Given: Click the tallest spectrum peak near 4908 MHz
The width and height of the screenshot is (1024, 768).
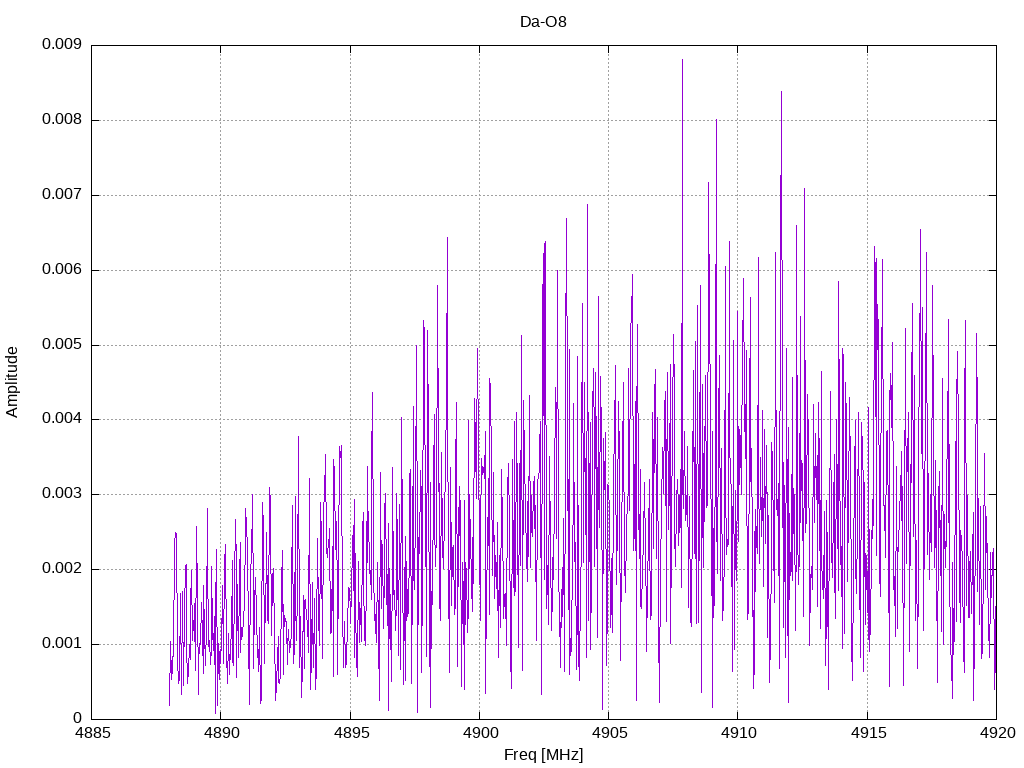Looking at the screenshot, I should pos(682,60).
